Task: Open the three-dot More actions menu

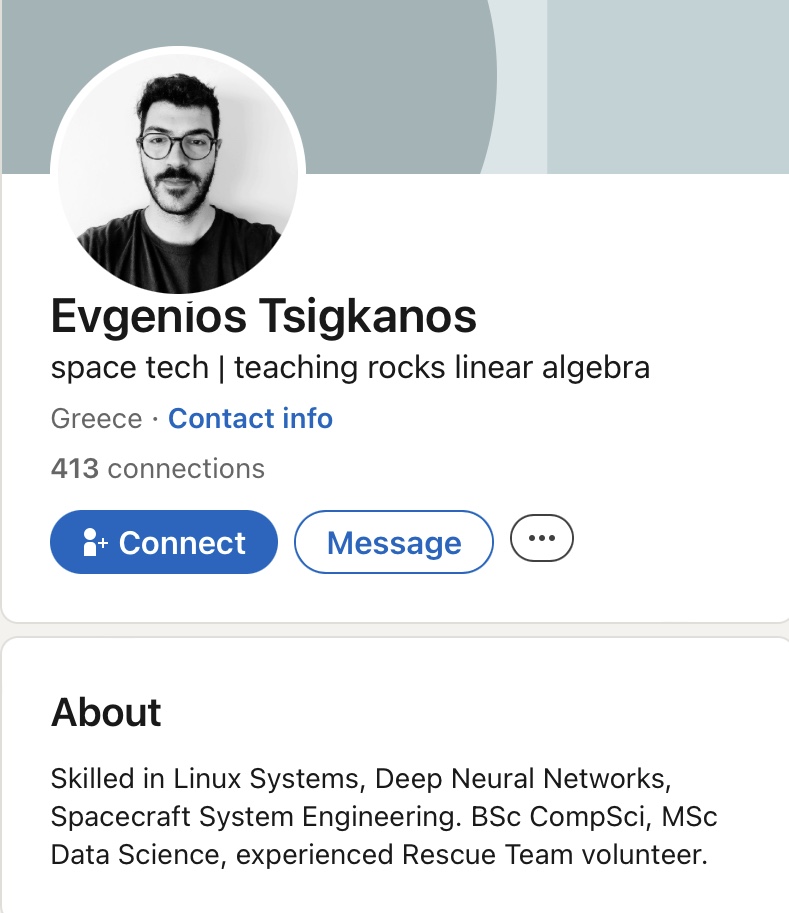Action: pyautogui.click(x=542, y=538)
